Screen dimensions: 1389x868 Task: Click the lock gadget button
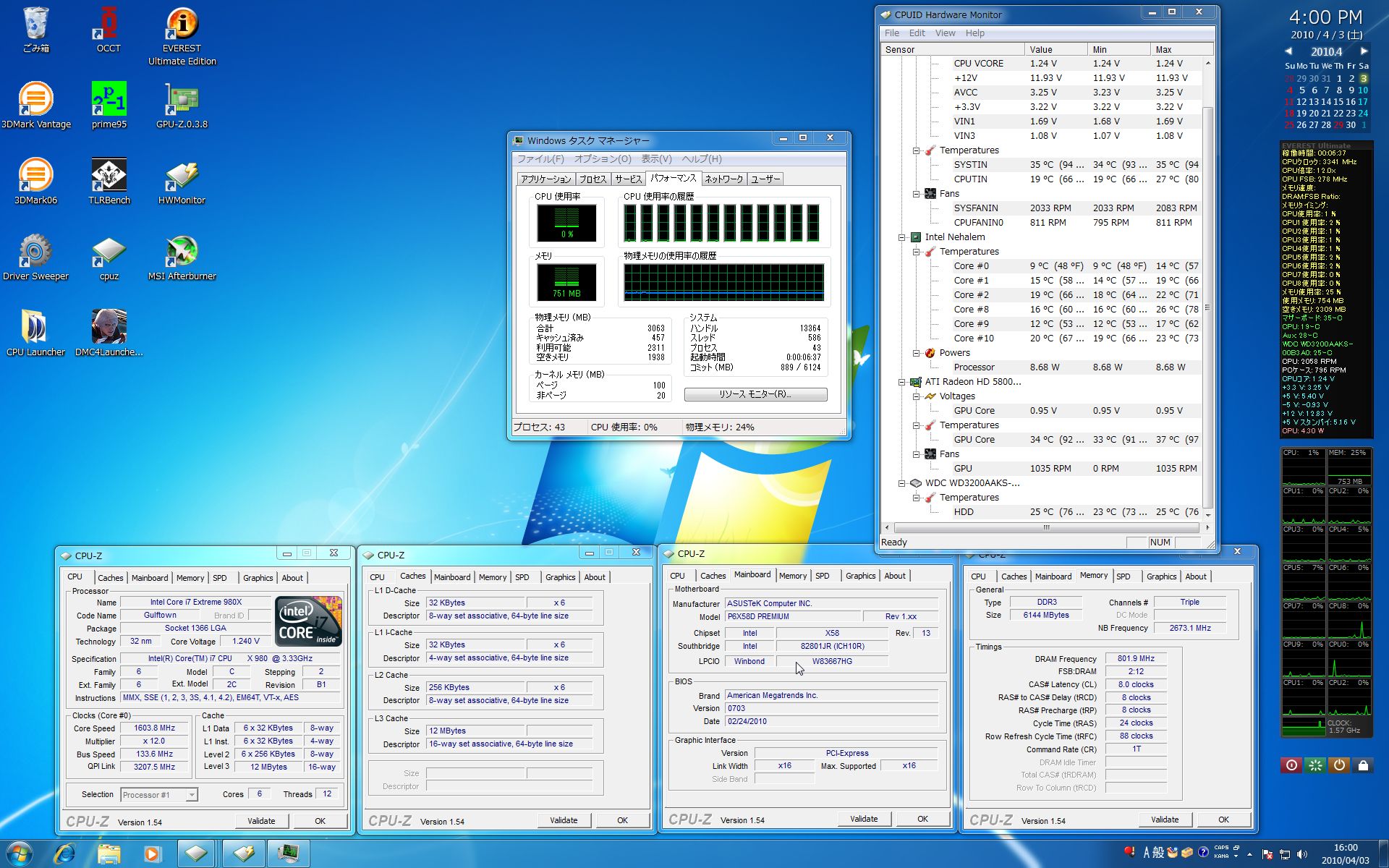pos(1363,765)
